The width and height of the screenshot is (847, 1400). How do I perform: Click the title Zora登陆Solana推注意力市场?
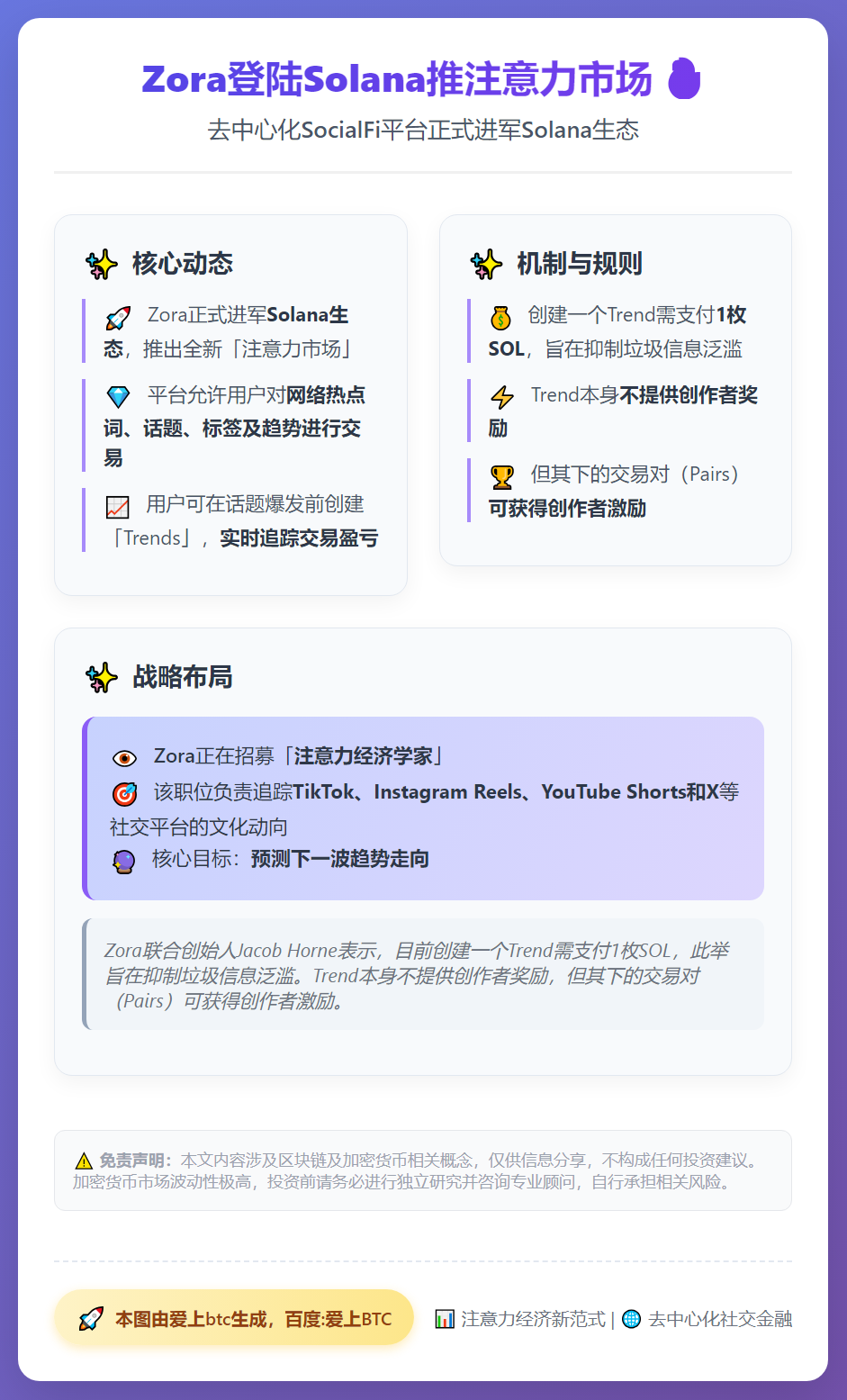[x=397, y=79]
